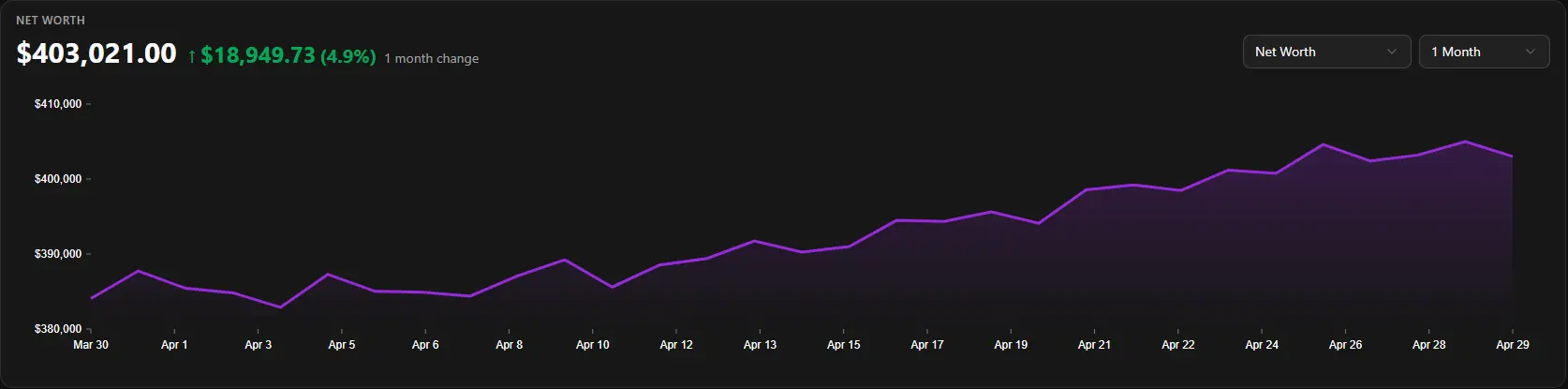The width and height of the screenshot is (1568, 389).
Task: Click the Apr 29 x-axis label
Action: pos(1513,345)
